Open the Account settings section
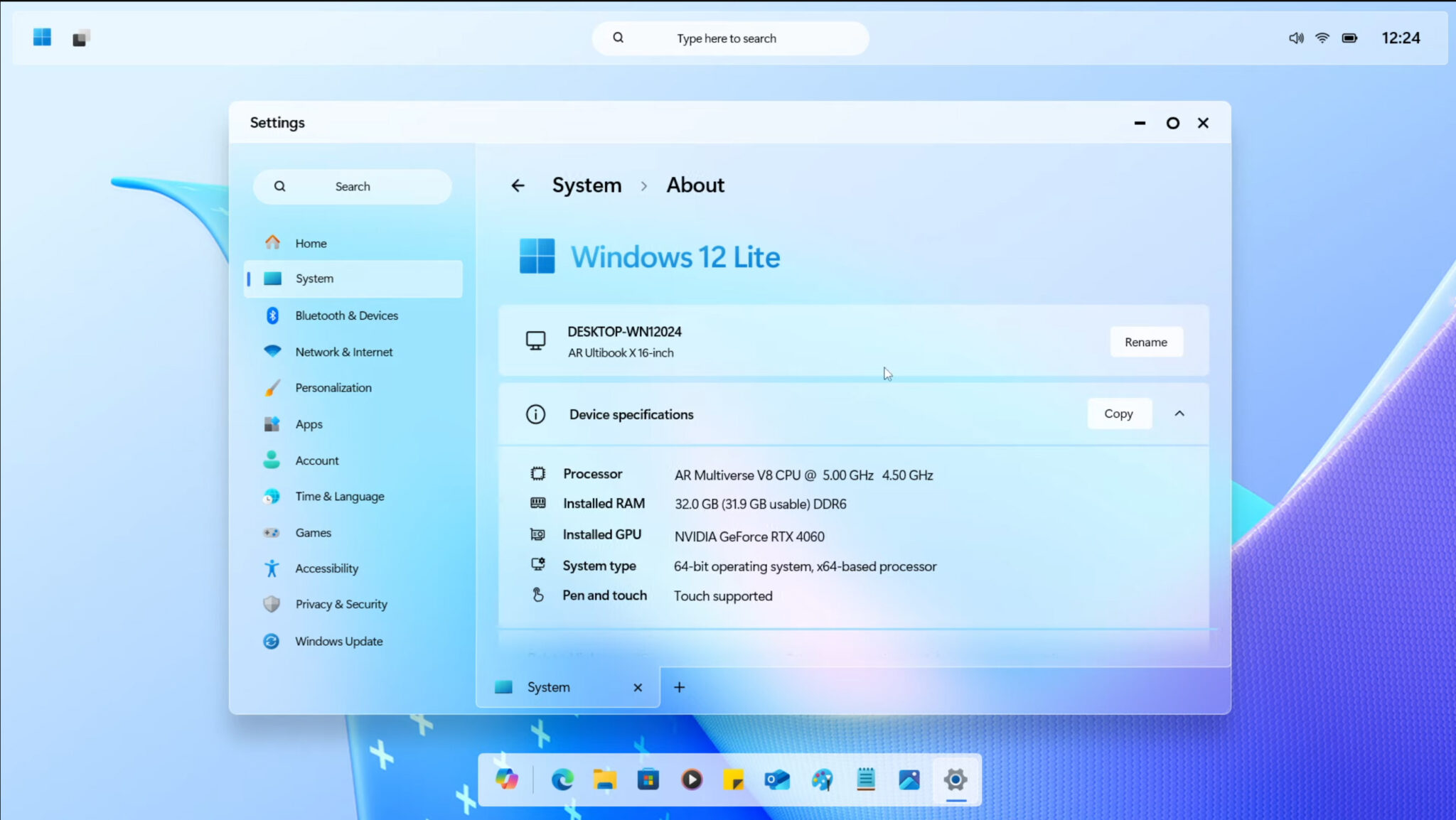This screenshot has width=1456, height=820. [x=316, y=460]
